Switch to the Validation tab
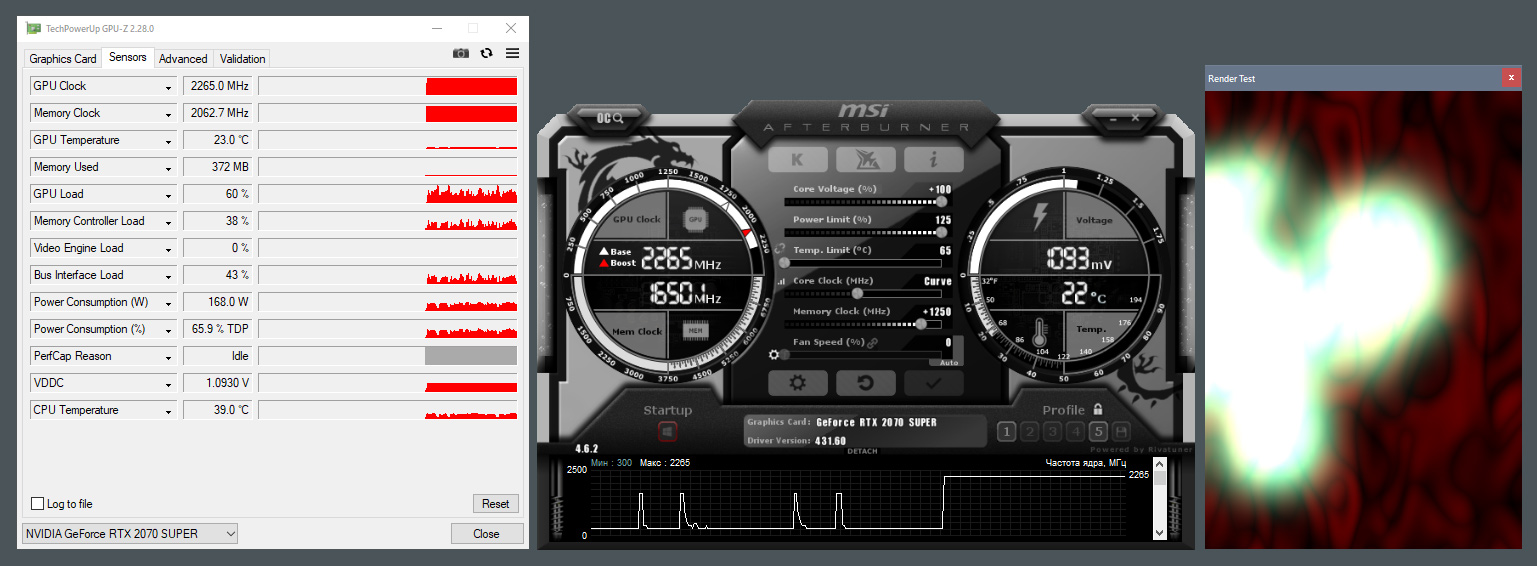The width and height of the screenshot is (1537, 566). (x=243, y=59)
